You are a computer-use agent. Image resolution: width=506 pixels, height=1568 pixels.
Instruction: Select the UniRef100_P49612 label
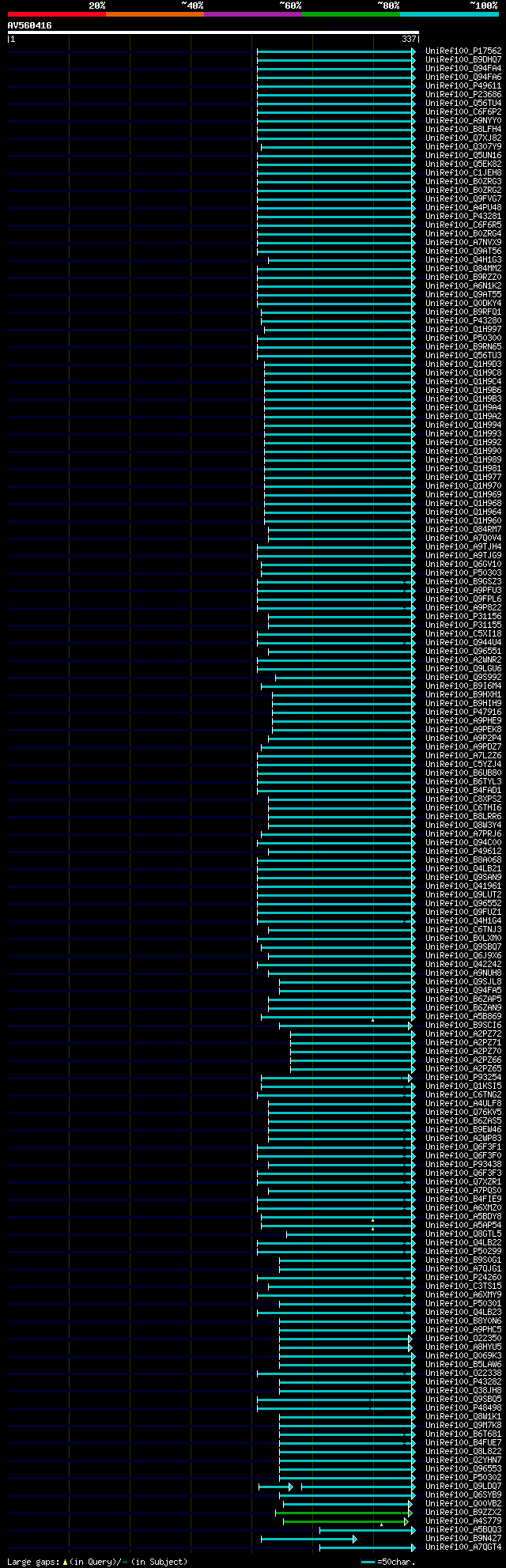[x=463, y=851]
